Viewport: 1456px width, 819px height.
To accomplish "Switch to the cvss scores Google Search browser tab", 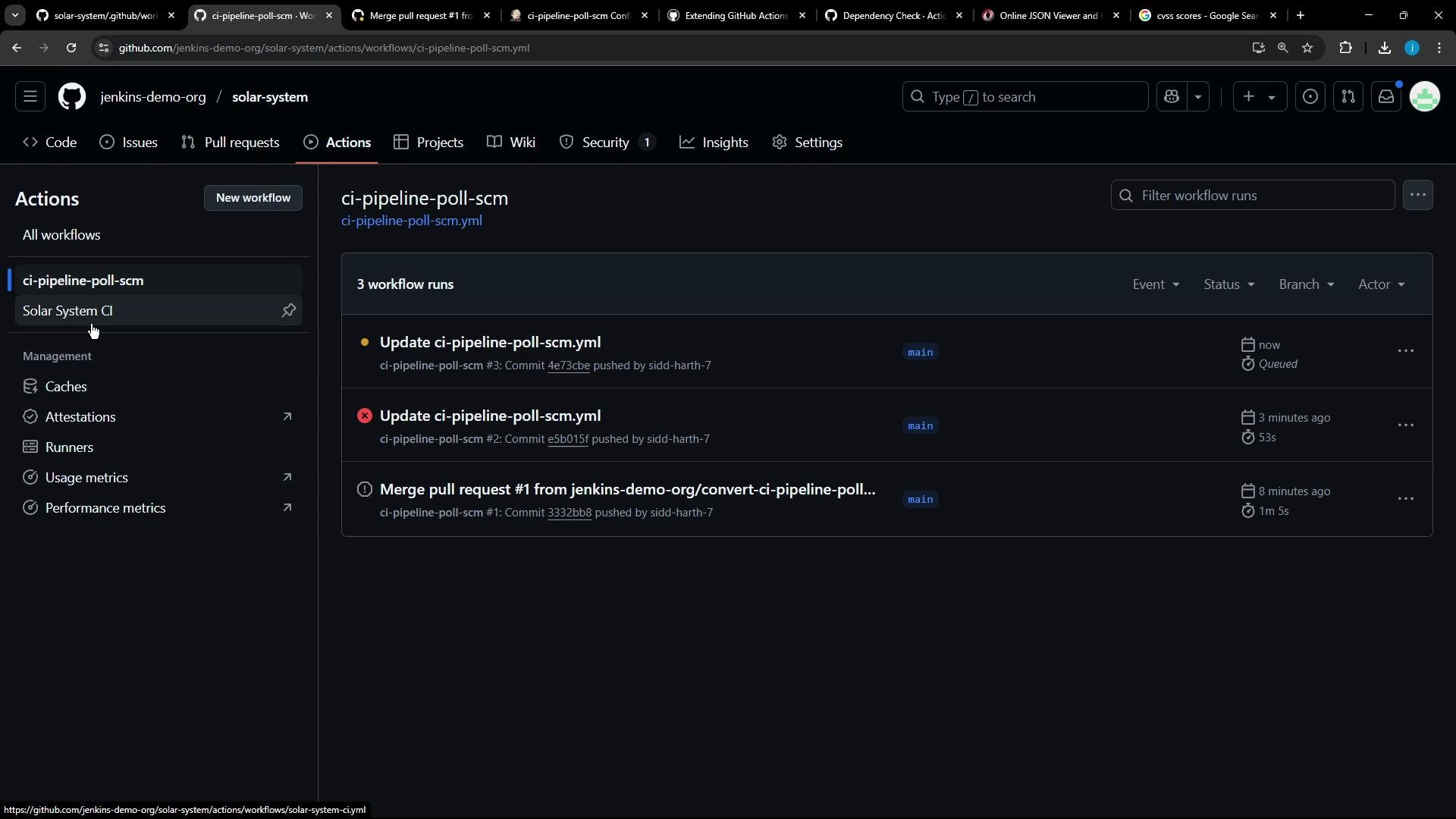I will [x=1207, y=15].
